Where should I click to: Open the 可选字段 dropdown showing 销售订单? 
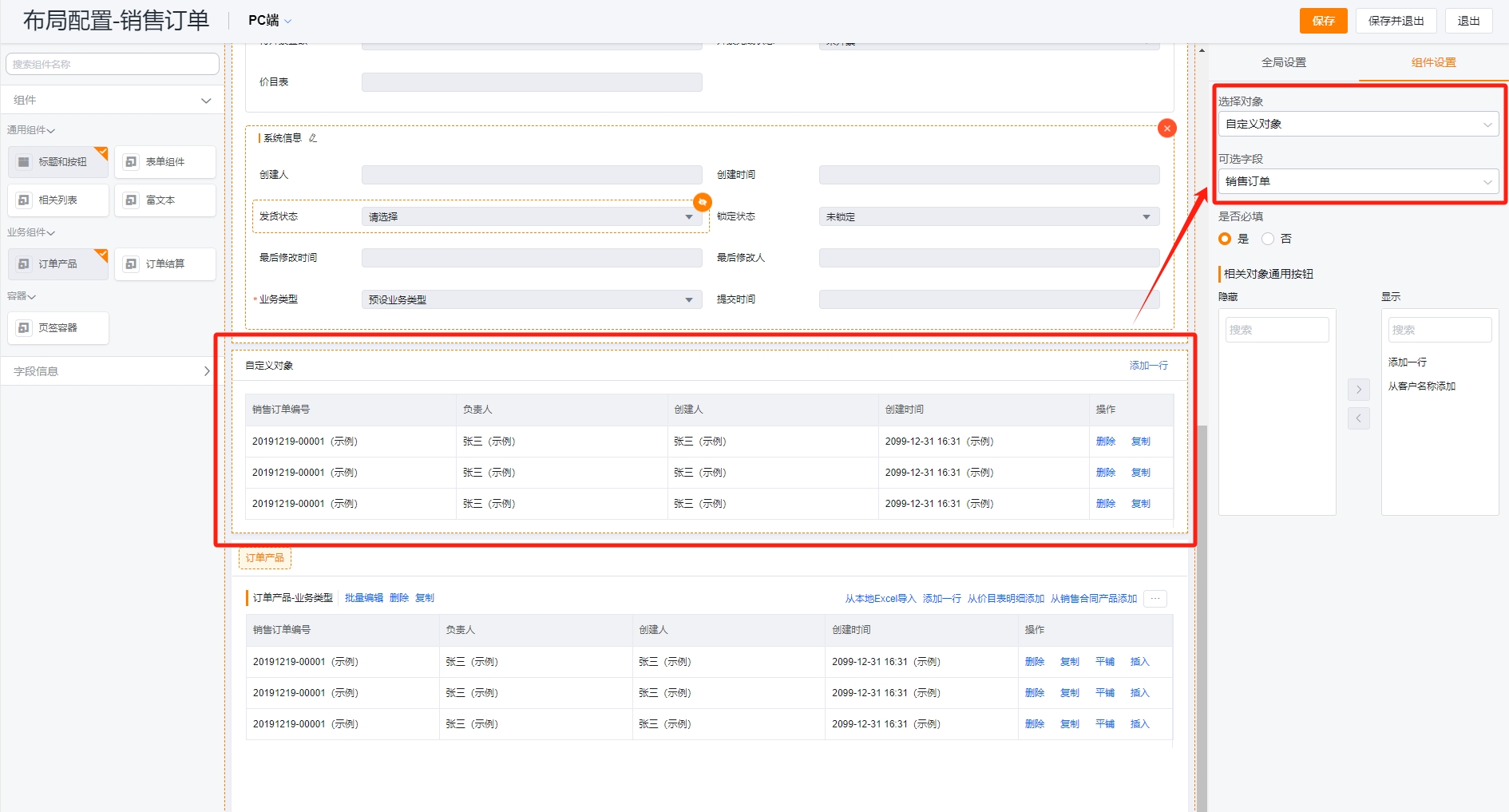click(x=1357, y=181)
